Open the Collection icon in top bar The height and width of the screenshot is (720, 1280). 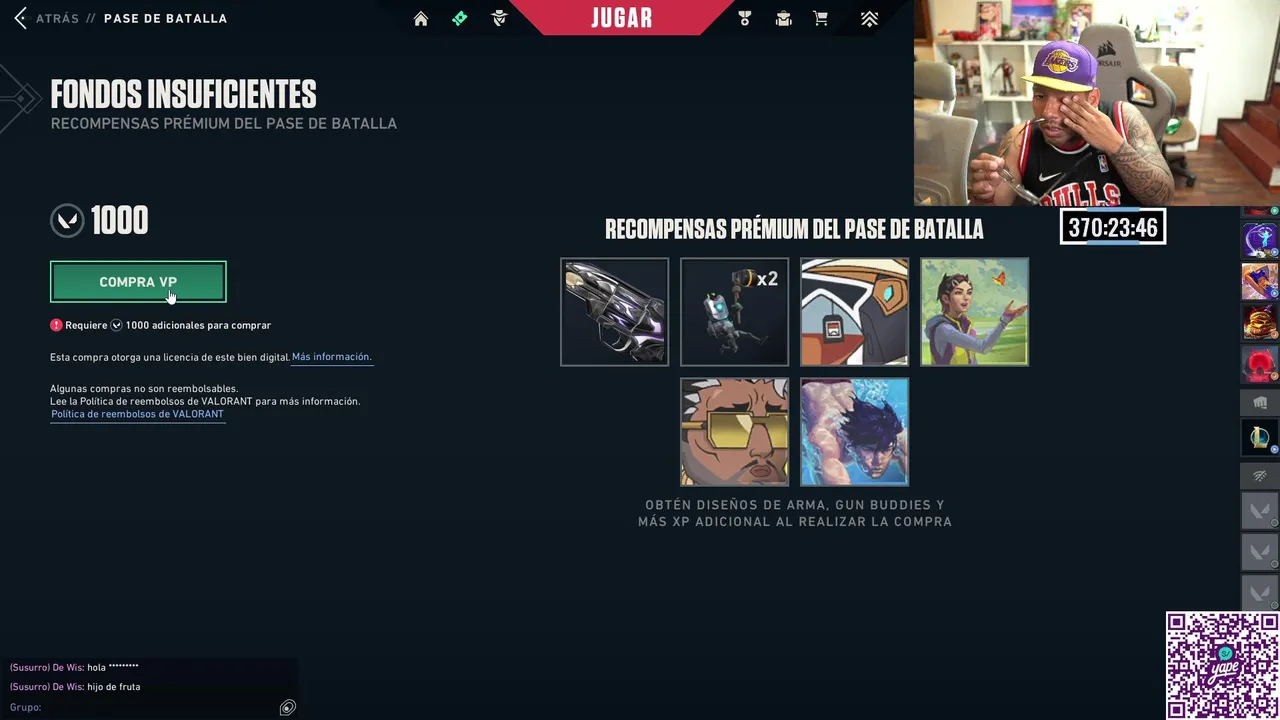coord(783,18)
